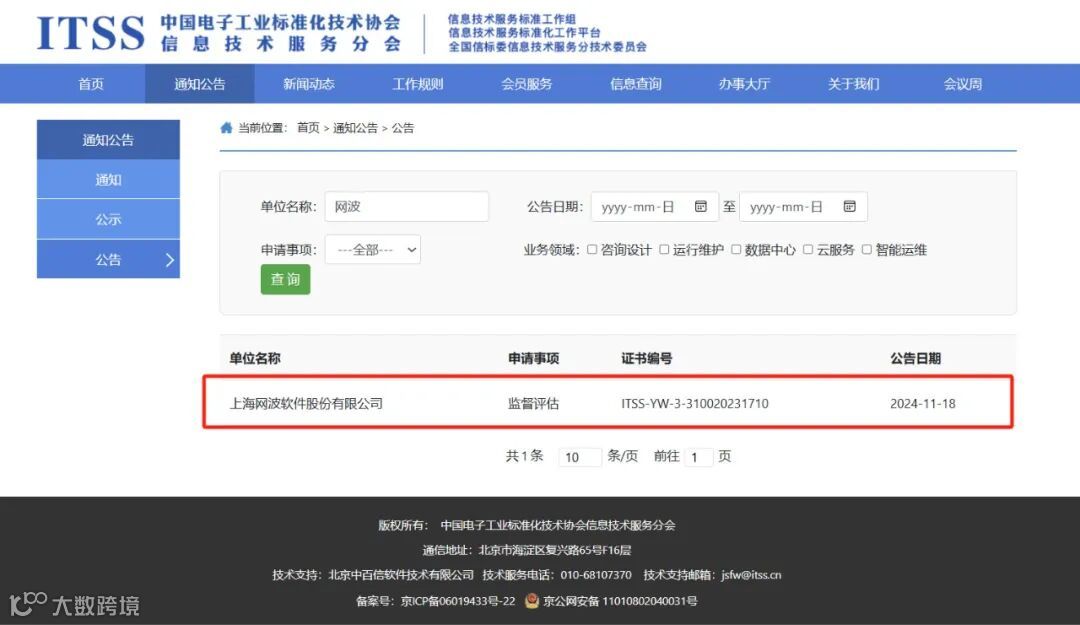Click the items-per-page field showing 10
The height and width of the screenshot is (625, 1080).
tap(580, 457)
